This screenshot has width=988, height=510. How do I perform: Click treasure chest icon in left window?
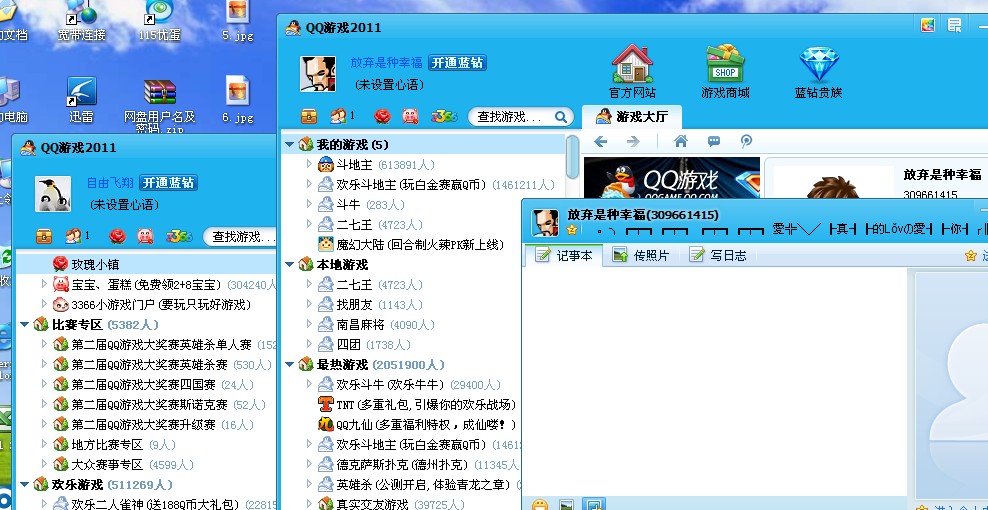click(43, 236)
